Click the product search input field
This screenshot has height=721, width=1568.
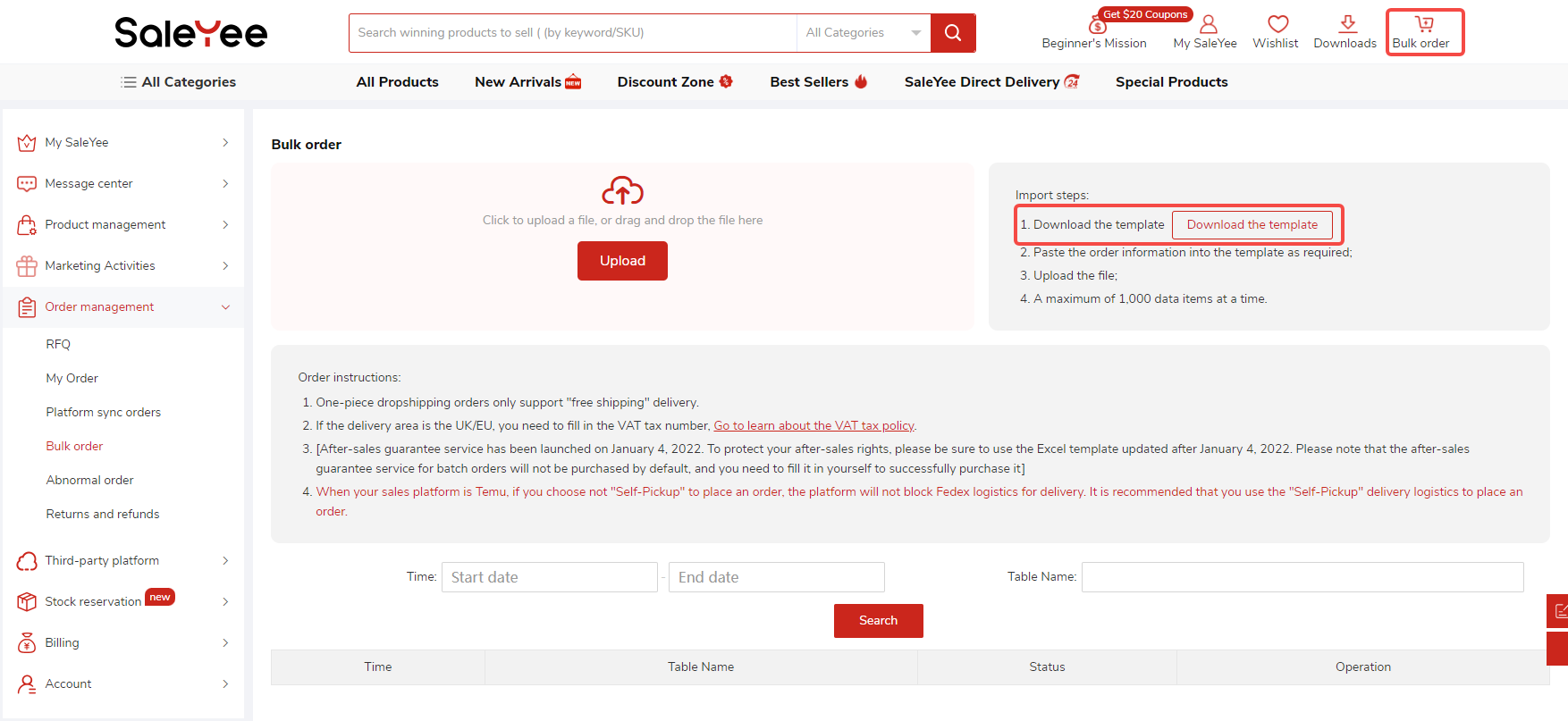(x=573, y=33)
